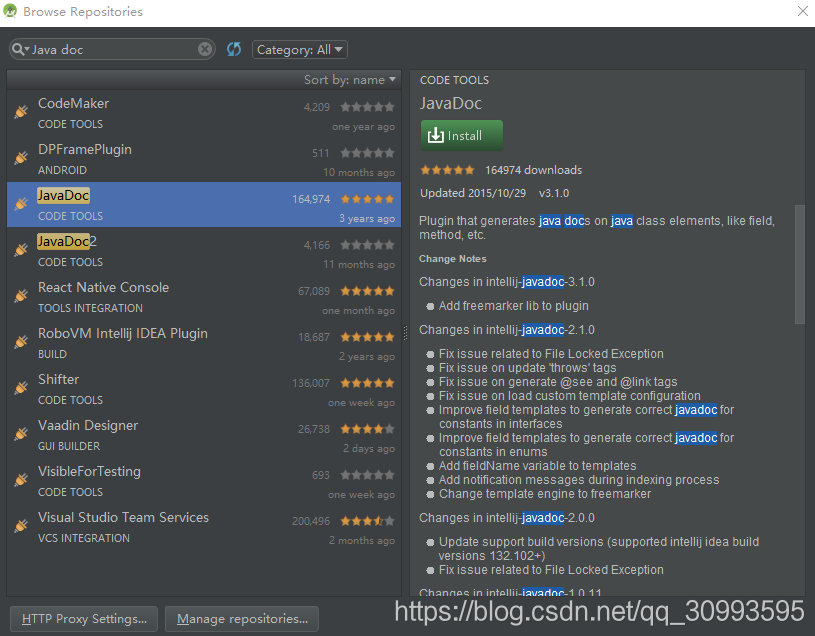Select Visual Studio Team Services plugin
The width and height of the screenshot is (815, 636).
point(204,526)
